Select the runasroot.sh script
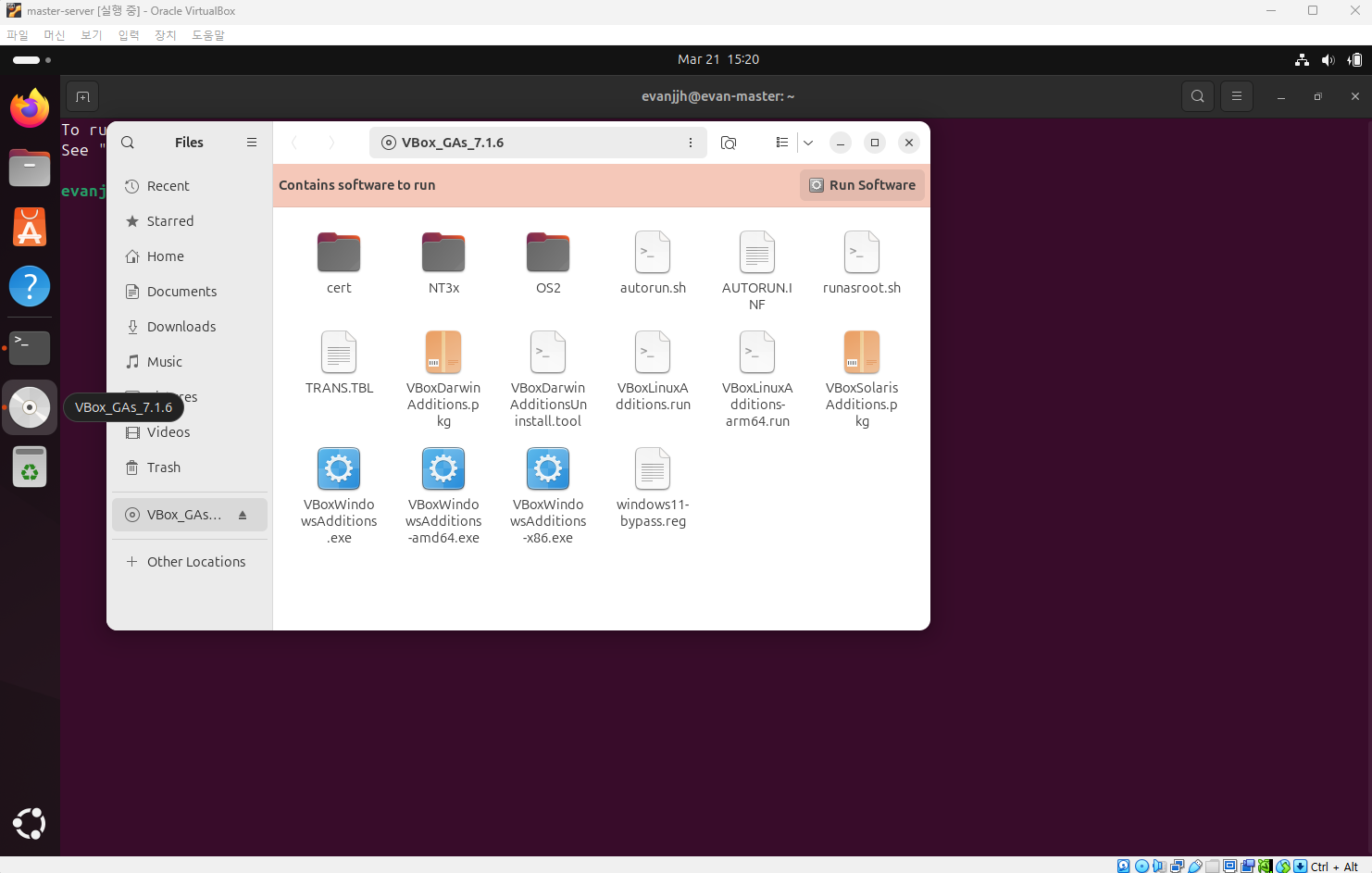 (862, 264)
